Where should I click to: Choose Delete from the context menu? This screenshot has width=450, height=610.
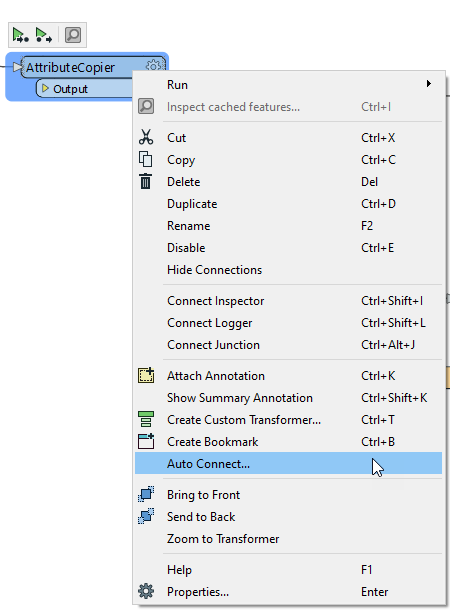tap(288, 182)
